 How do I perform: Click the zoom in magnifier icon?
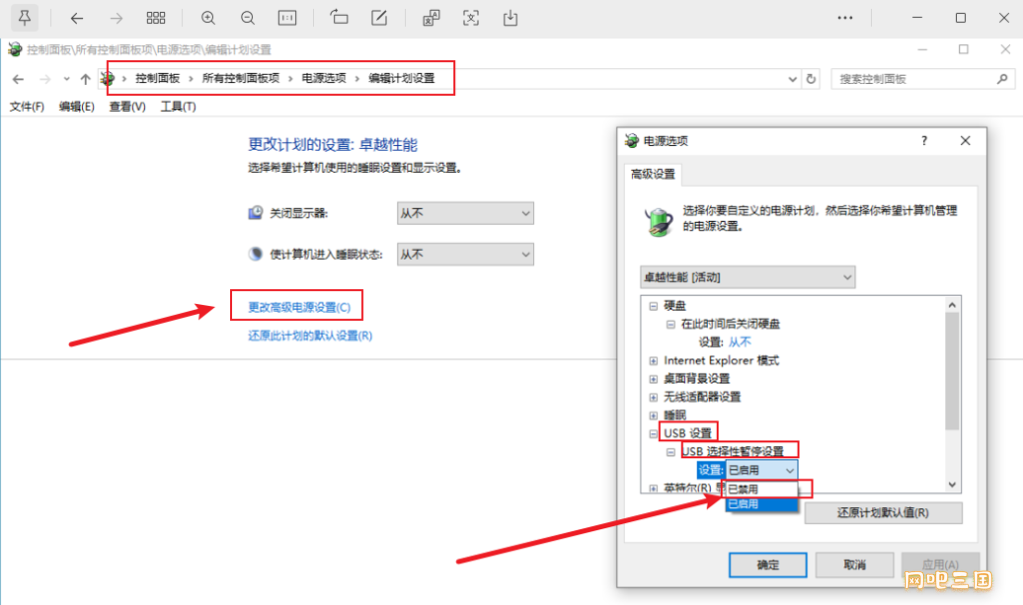[208, 18]
